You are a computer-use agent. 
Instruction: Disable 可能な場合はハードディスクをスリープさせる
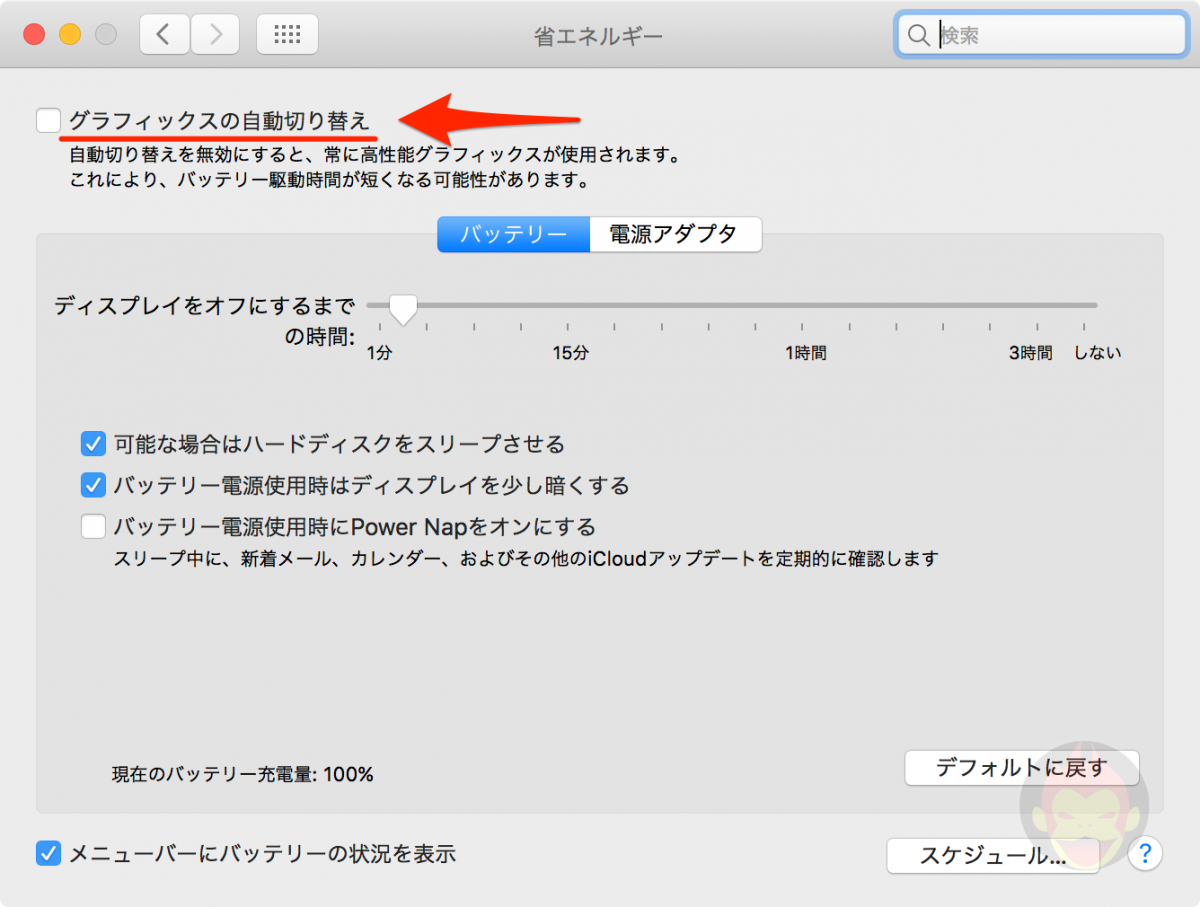pos(93,443)
